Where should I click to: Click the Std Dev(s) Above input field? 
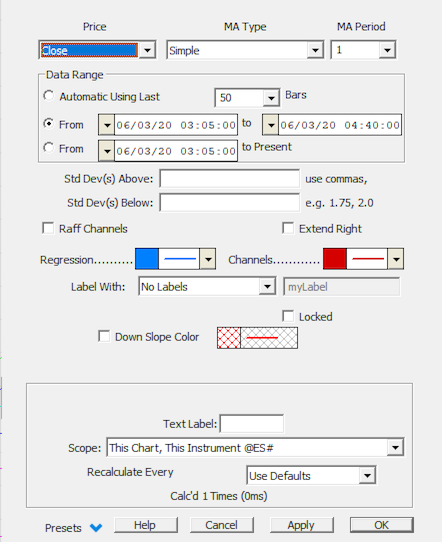pyautogui.click(x=229, y=179)
